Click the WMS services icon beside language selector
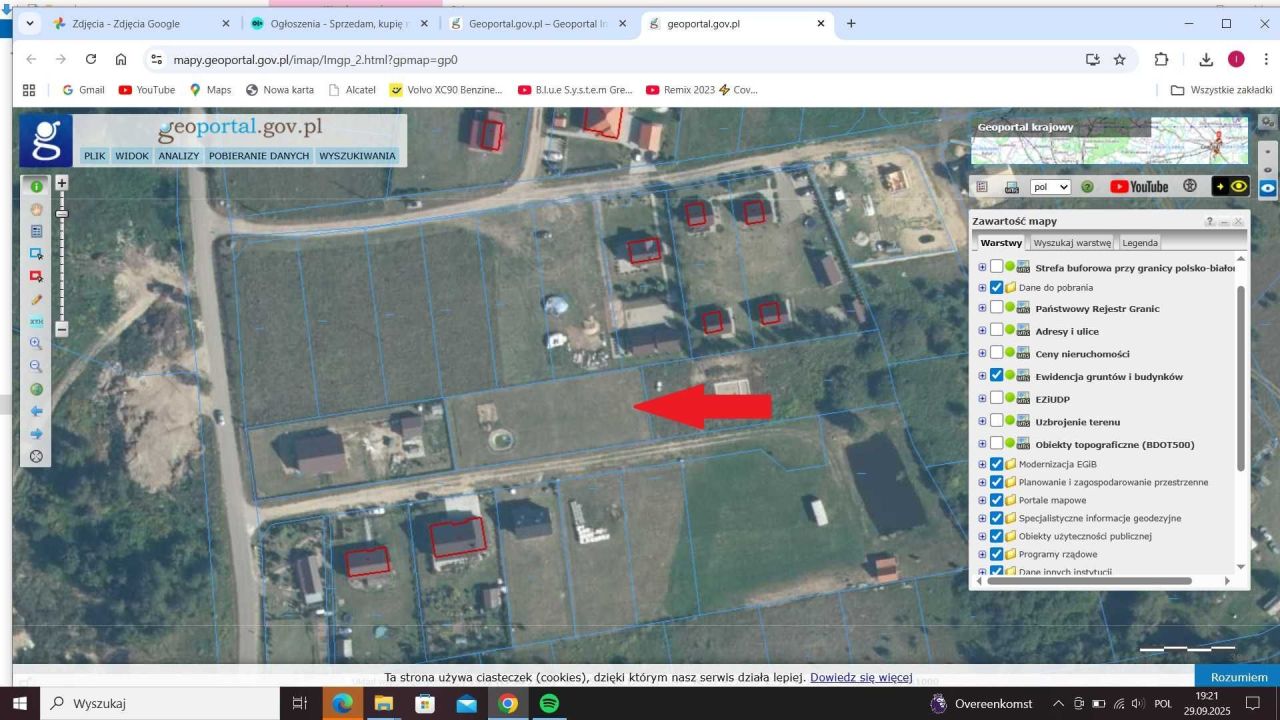Image resolution: width=1280 pixels, height=720 pixels. pos(1011,187)
